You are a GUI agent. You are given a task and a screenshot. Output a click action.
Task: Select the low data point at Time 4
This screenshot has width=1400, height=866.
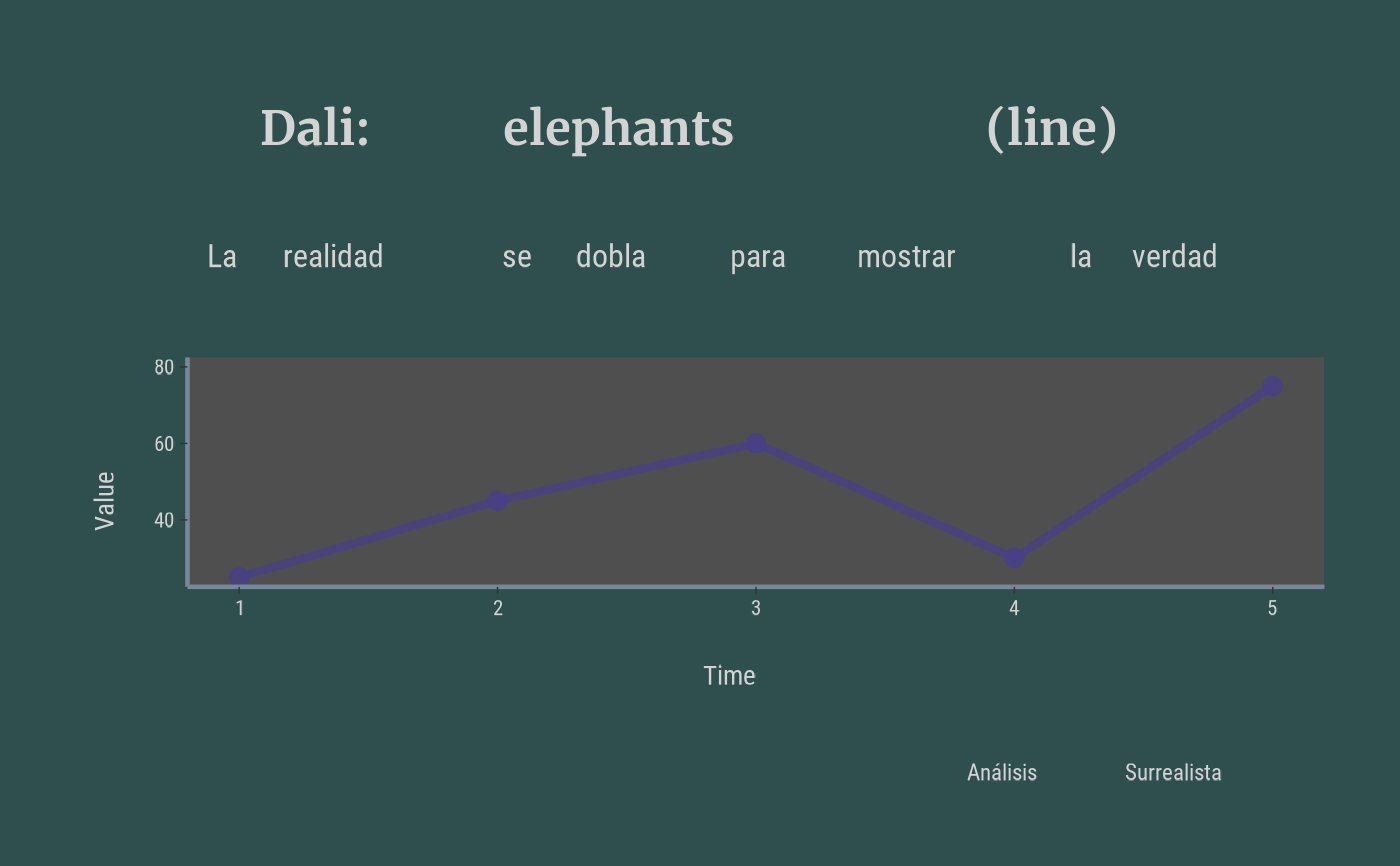[x=1014, y=558]
